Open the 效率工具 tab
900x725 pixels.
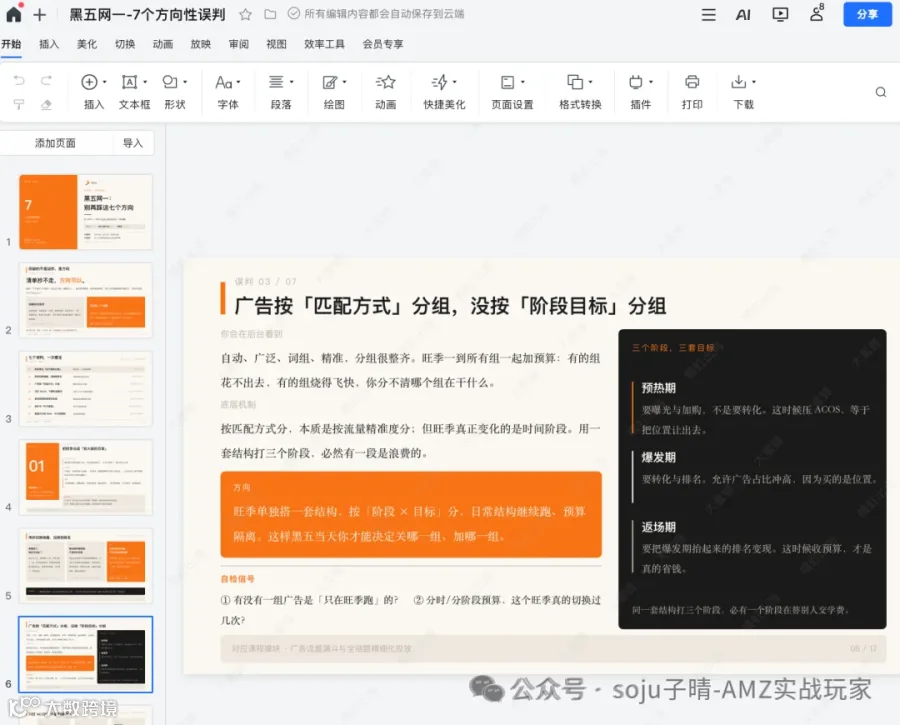[x=324, y=44]
